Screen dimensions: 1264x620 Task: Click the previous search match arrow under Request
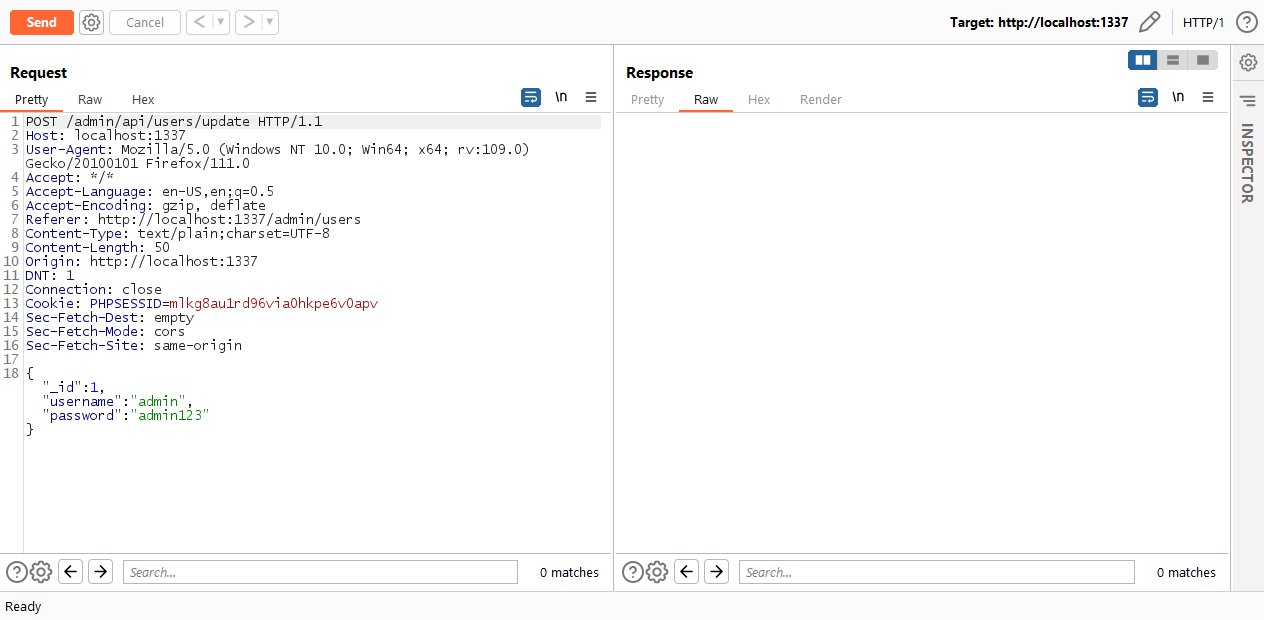pyautogui.click(x=70, y=571)
